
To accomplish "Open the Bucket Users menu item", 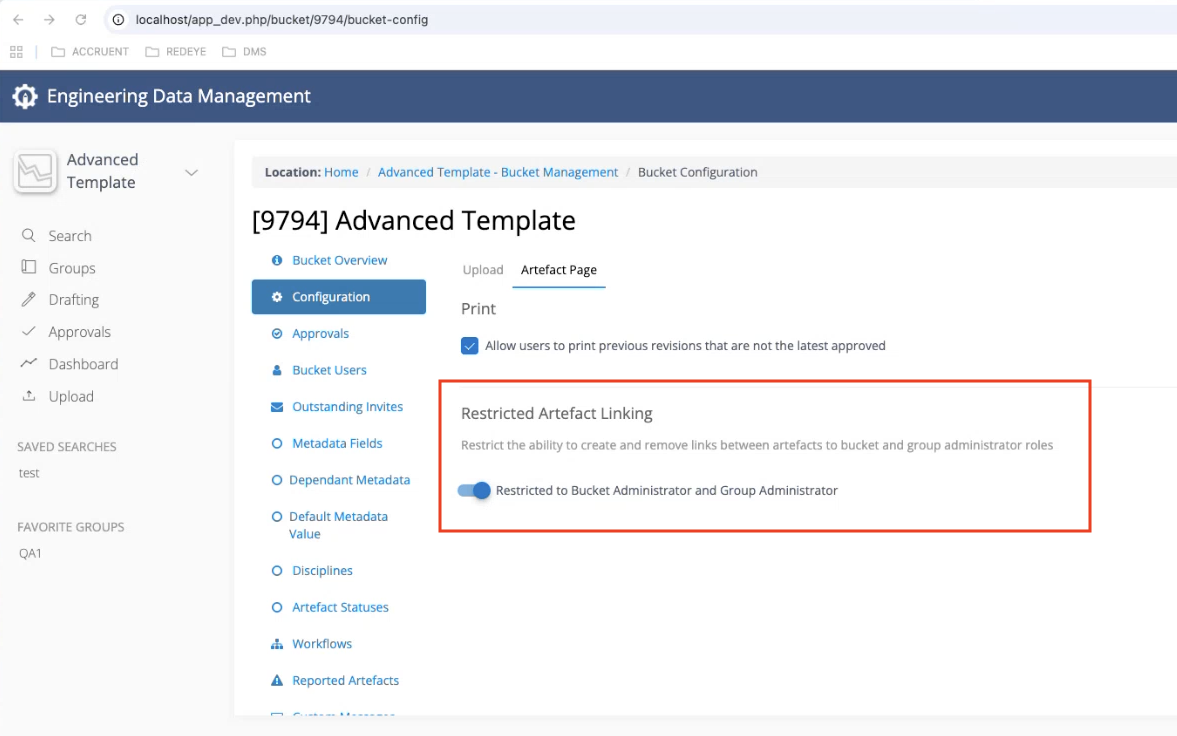I will (329, 370).
